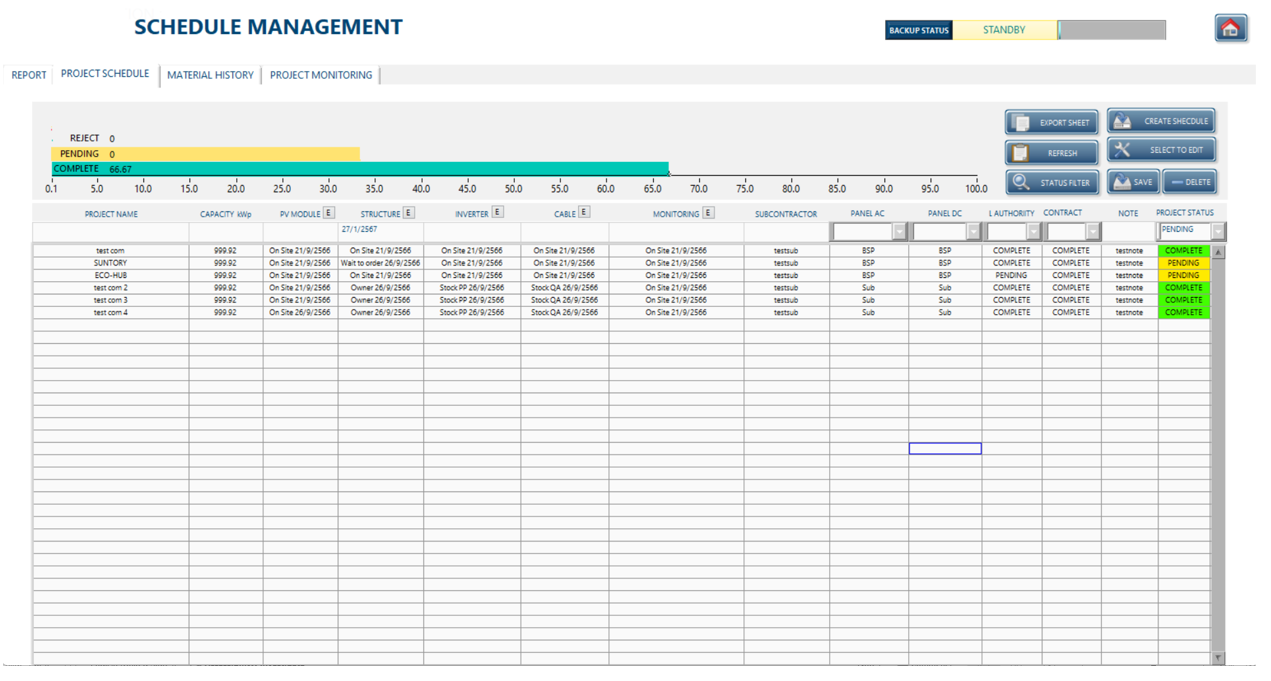Click the 'test com' row Complete status
This screenshot has height=681, width=1271.
[1184, 251]
